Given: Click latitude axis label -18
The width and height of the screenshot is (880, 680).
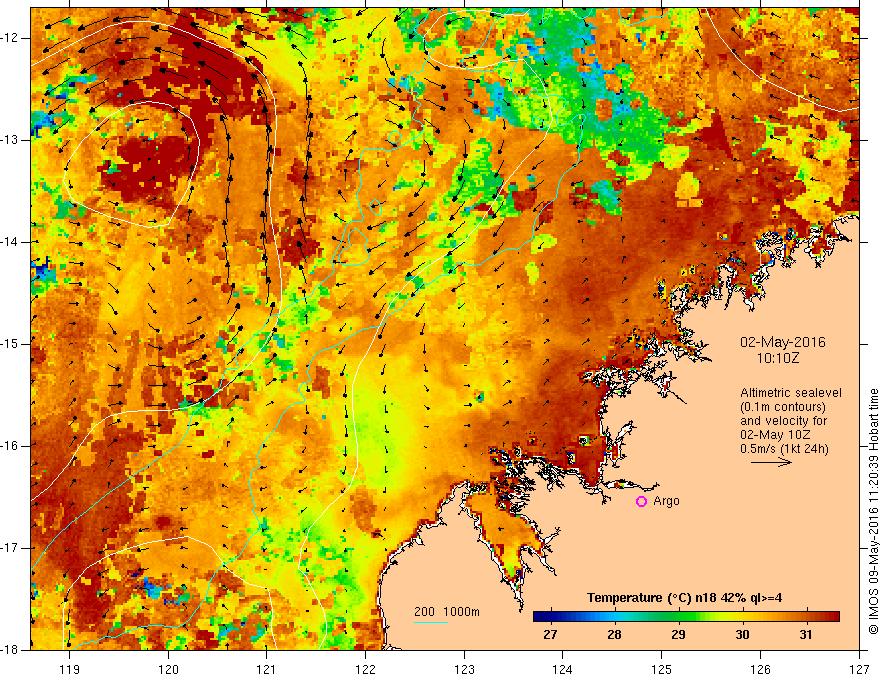Looking at the screenshot, I should (11, 650).
